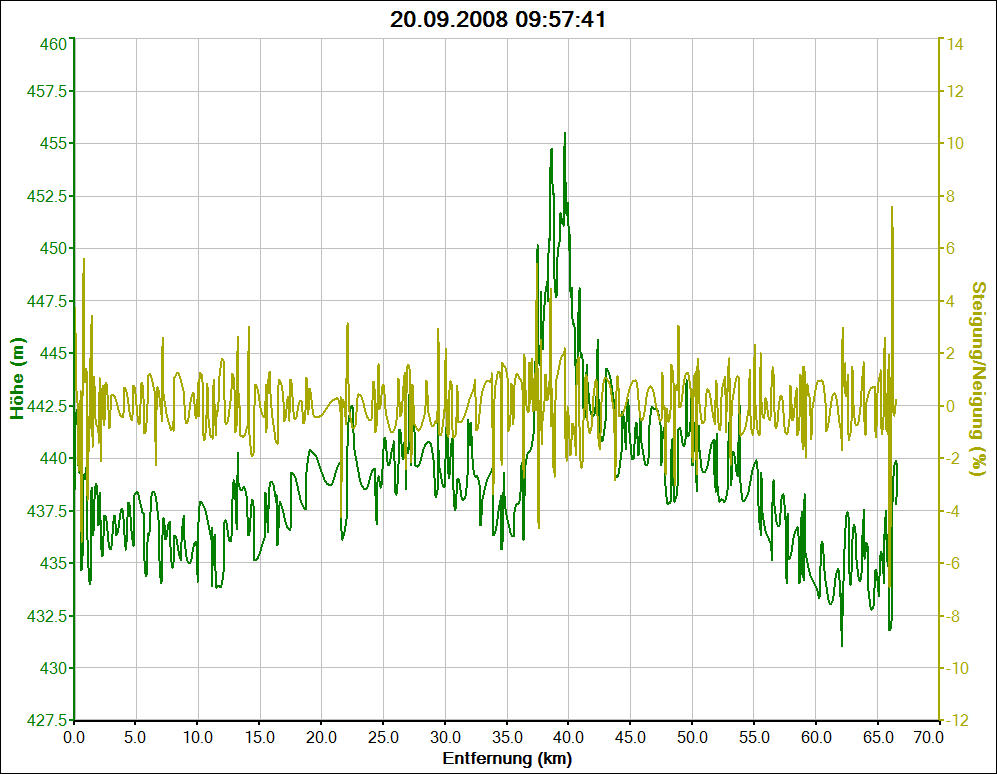Screen dimensions: 997x774
Task: Click the chart title showing 20.09.2008 09:57:41
Action: click(498, 19)
